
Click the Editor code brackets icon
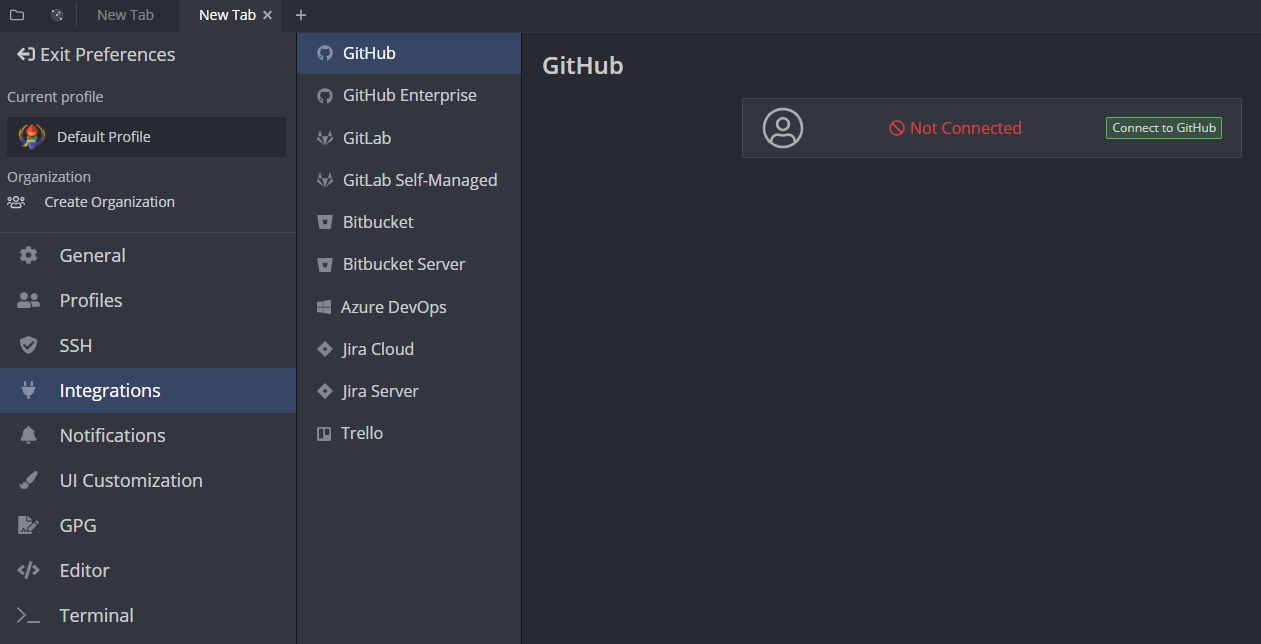pos(29,570)
